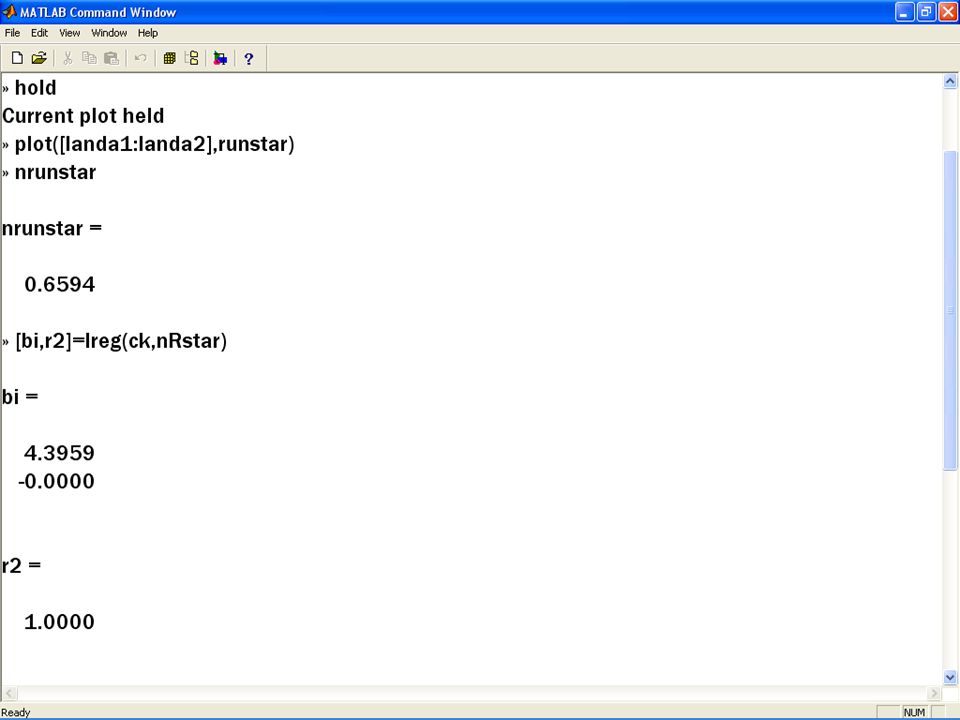
Task: Cut selection with the scissors icon
Action: 67,58
